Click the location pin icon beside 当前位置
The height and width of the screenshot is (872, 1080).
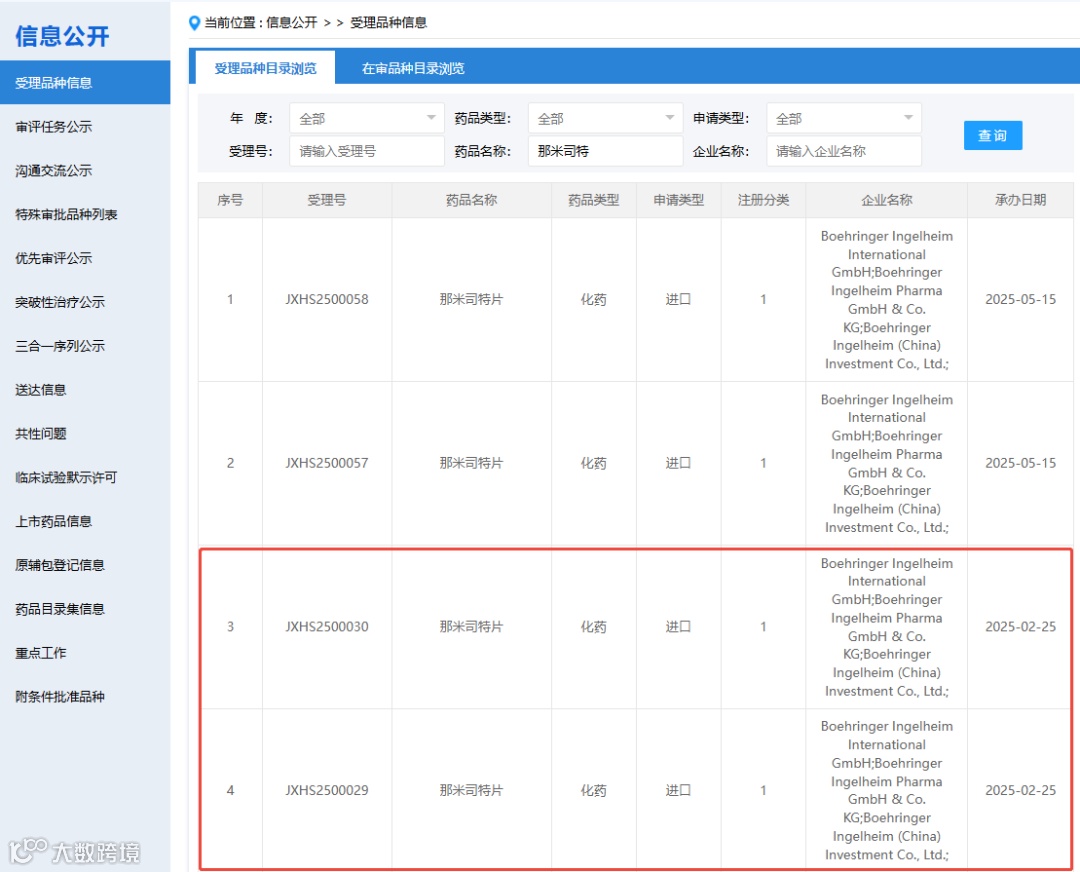pyautogui.click(x=194, y=23)
